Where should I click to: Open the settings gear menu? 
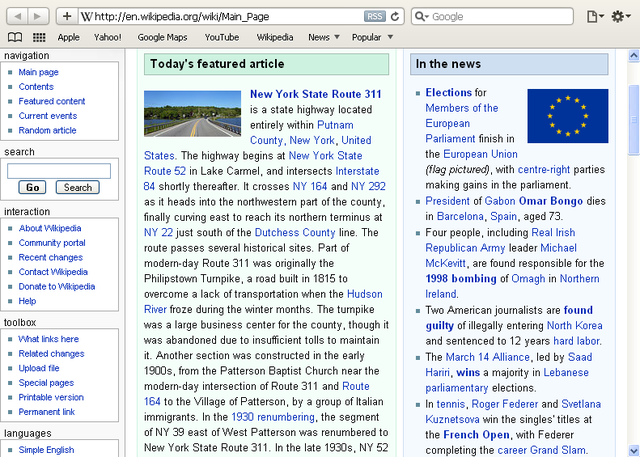623,16
